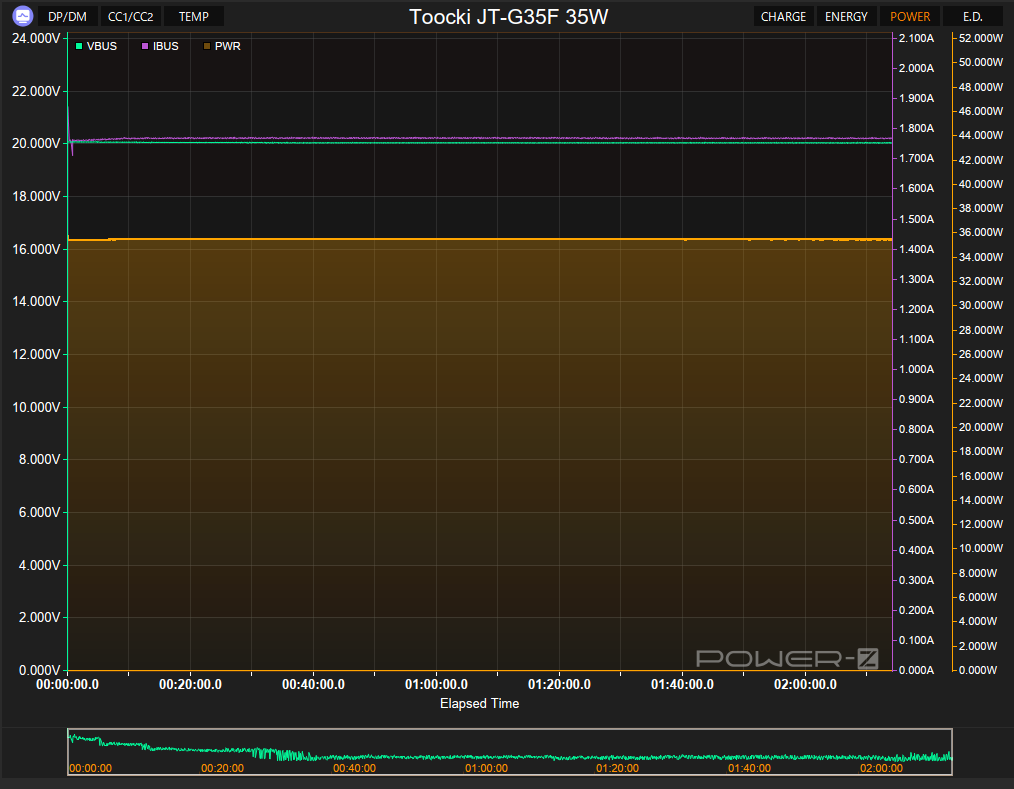The image size is (1014, 789).
Task: Click the 01:00:00 marker in overview timeline
Action: (486, 768)
